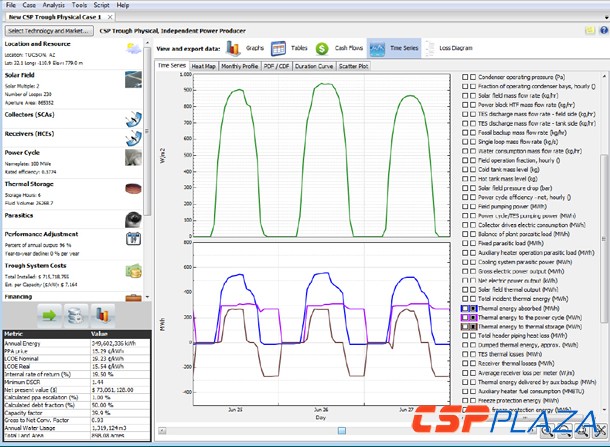Click the green arrow run simulation icon
Viewport: 610px width, 447px height.
pos(50,316)
